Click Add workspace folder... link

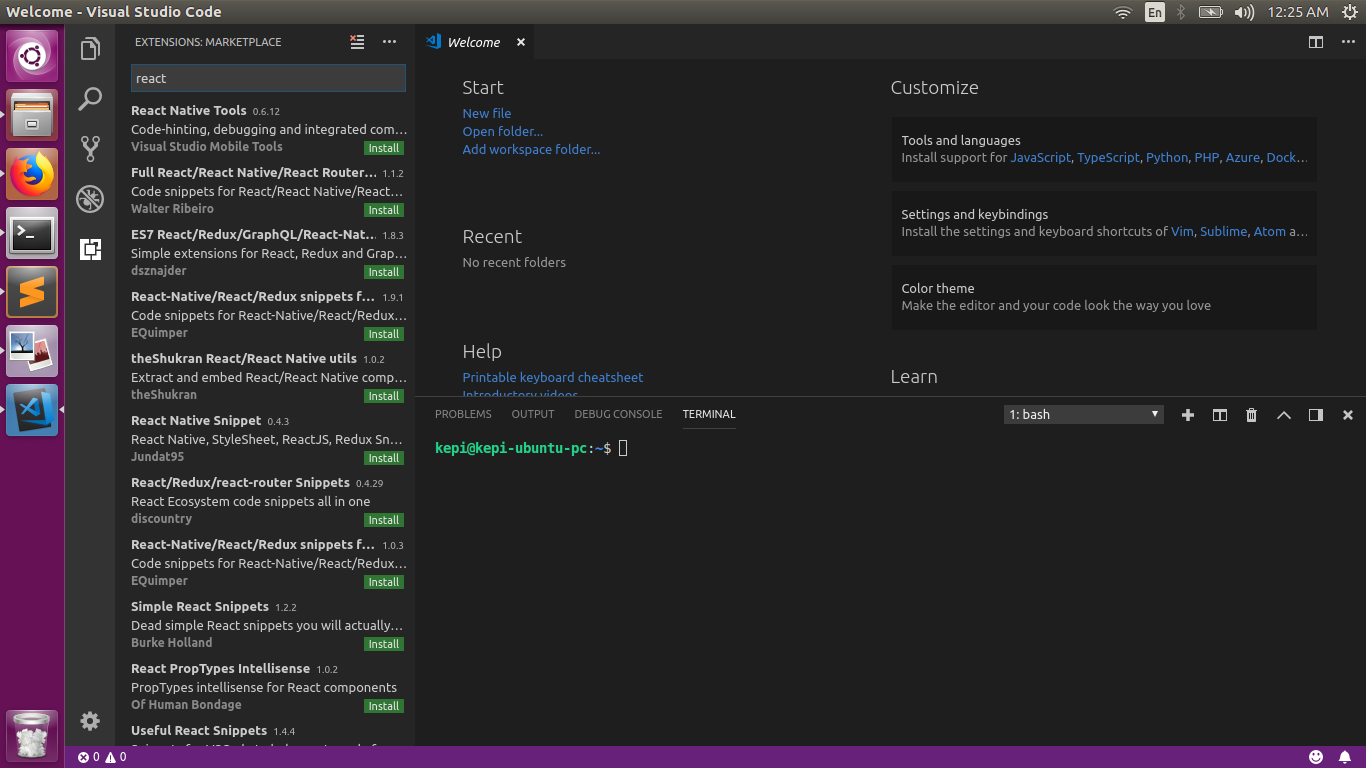point(531,149)
